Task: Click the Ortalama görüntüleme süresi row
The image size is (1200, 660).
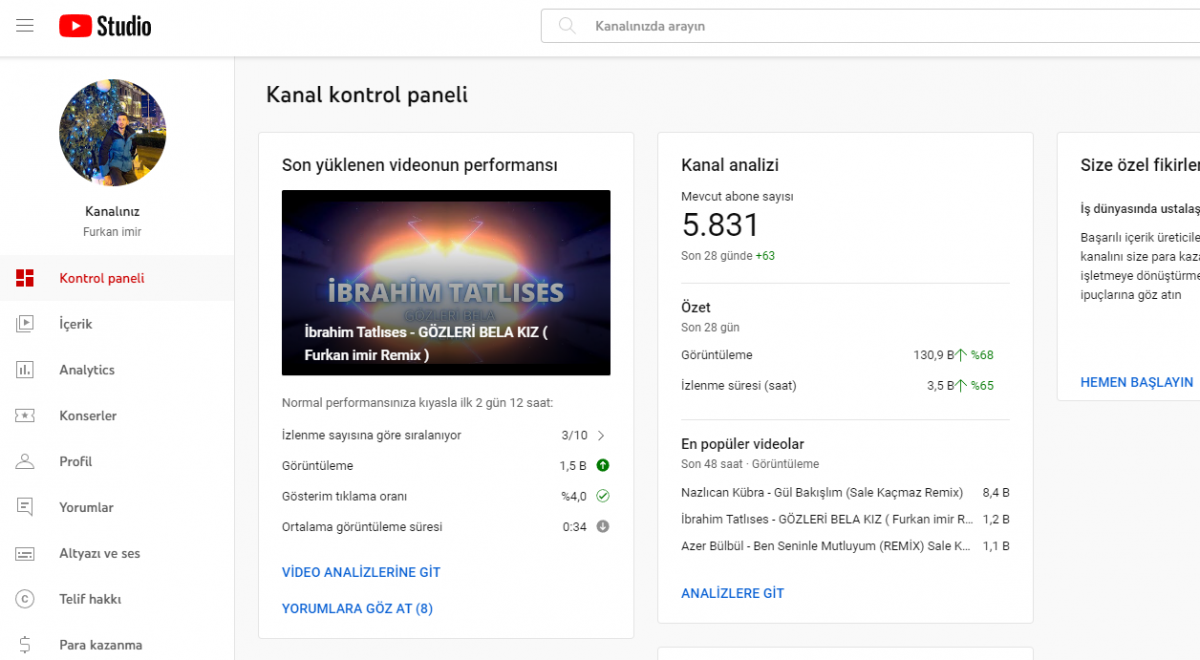Action: [x=446, y=526]
